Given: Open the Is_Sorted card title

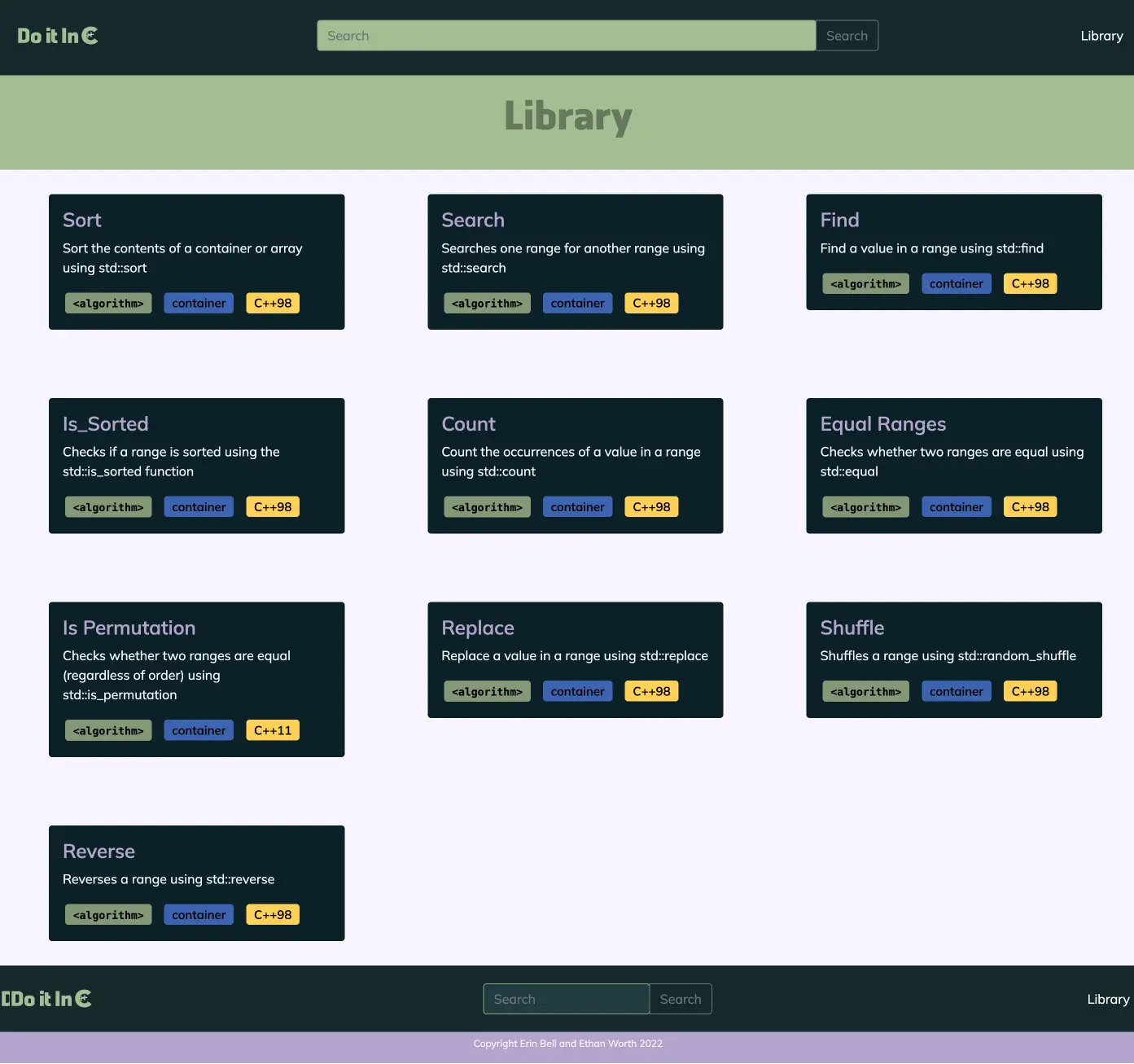Looking at the screenshot, I should point(106,424).
